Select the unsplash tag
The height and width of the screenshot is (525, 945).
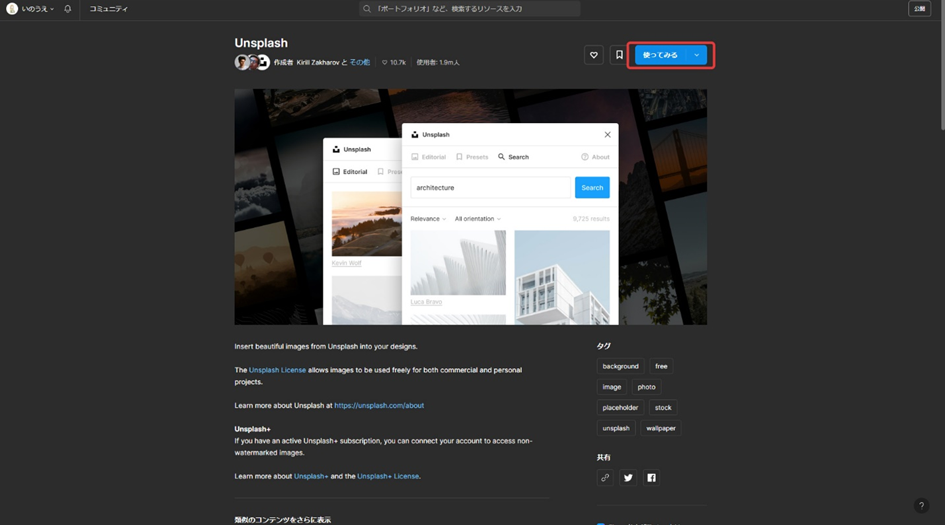pos(616,428)
